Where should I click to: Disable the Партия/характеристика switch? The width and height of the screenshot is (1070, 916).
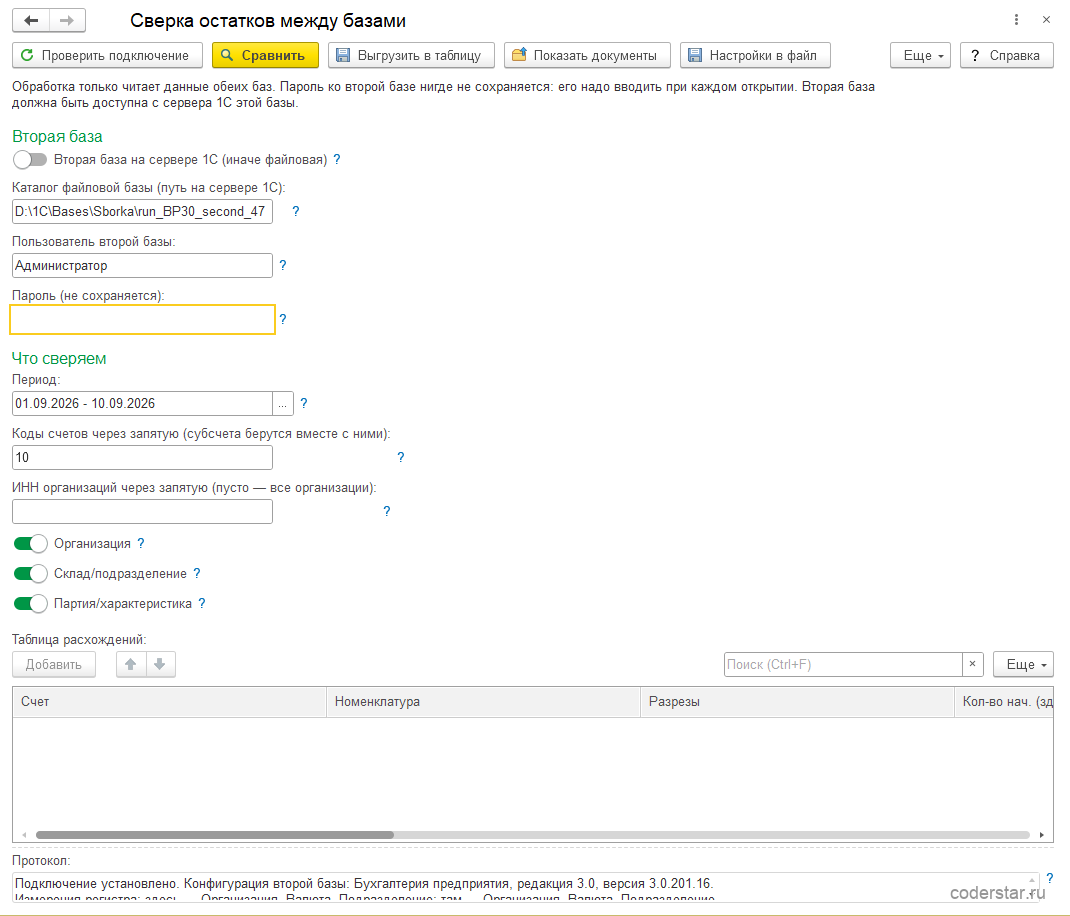(x=30, y=603)
